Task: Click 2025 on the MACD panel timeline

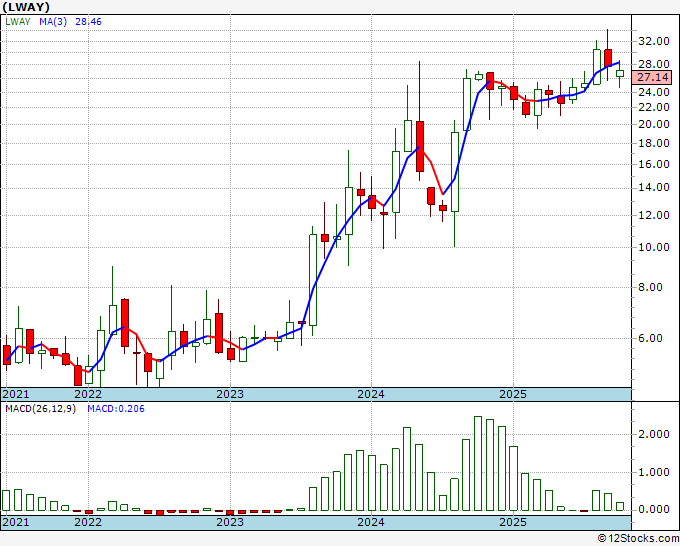Action: pos(512,522)
